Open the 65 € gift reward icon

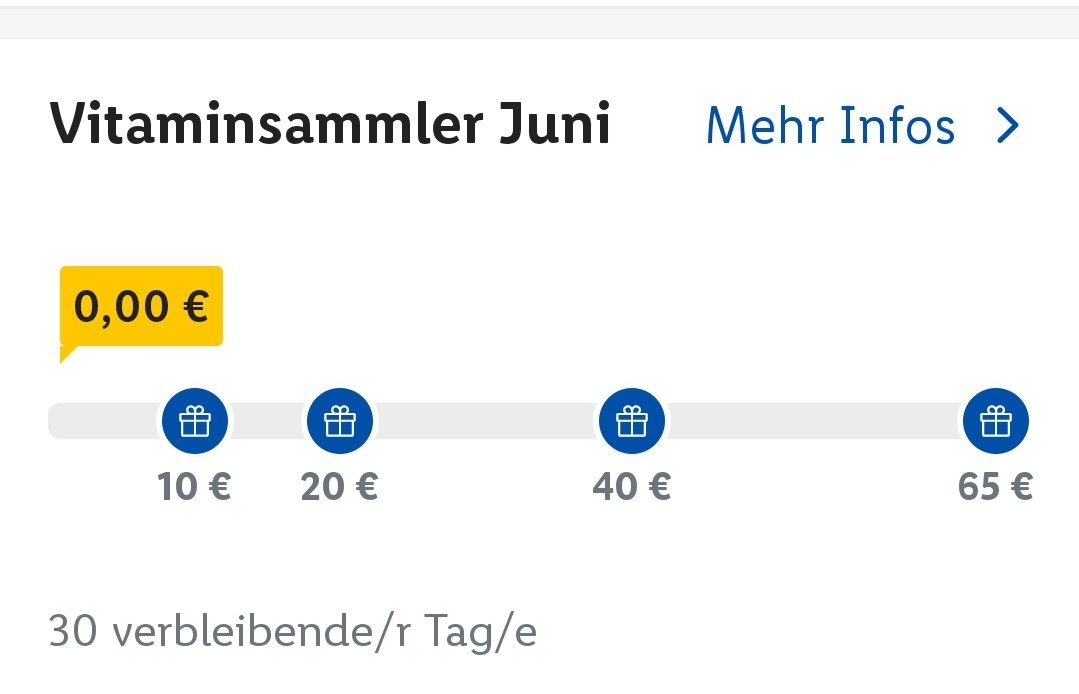tap(996, 420)
